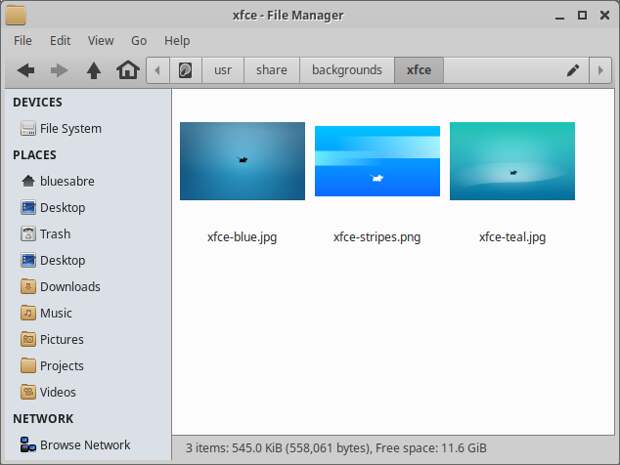Open the Go menu

click(139, 40)
